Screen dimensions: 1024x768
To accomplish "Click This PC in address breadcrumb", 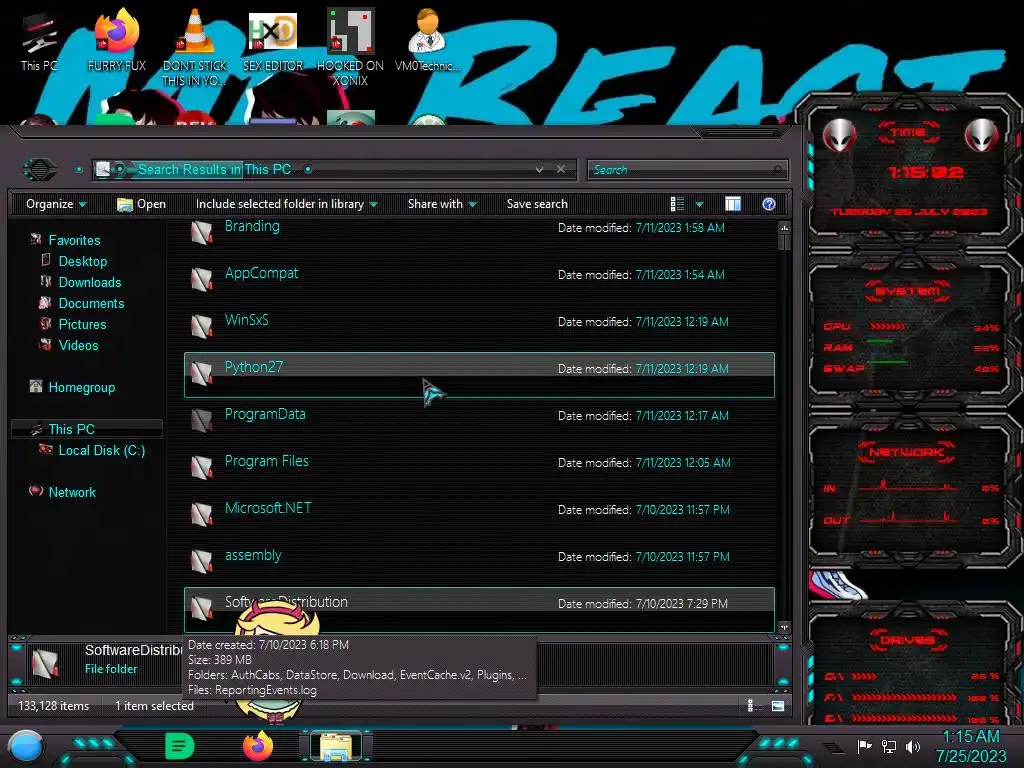I will tap(268, 170).
